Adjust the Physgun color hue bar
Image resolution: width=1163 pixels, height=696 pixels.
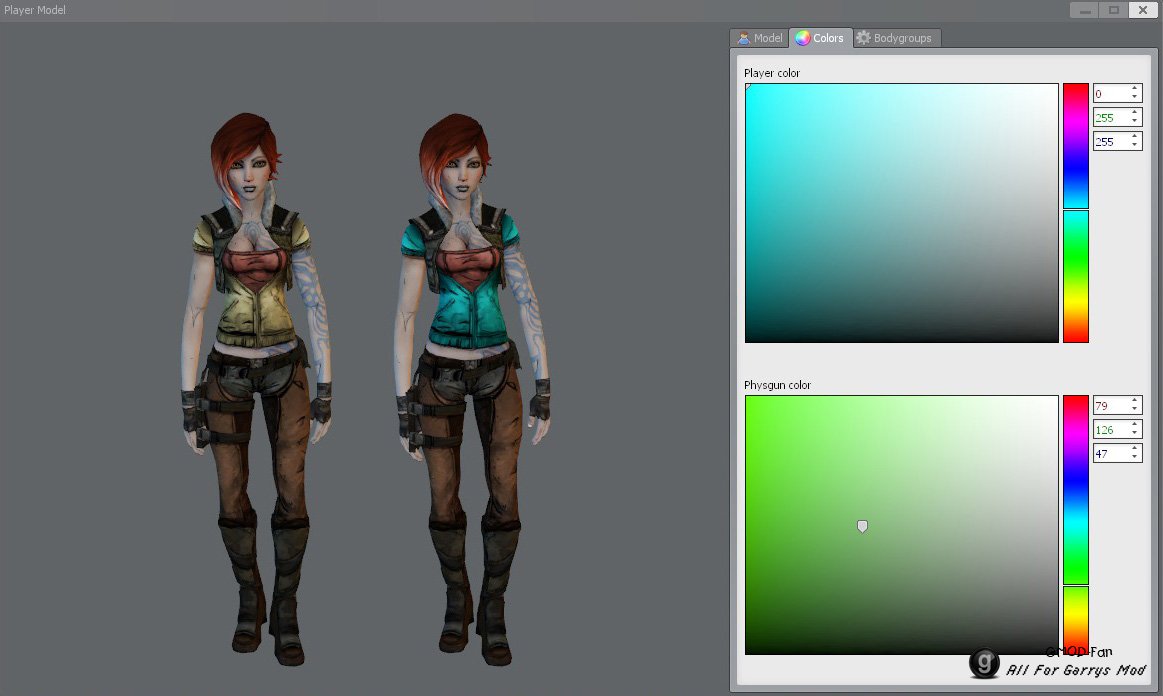coord(1075,525)
